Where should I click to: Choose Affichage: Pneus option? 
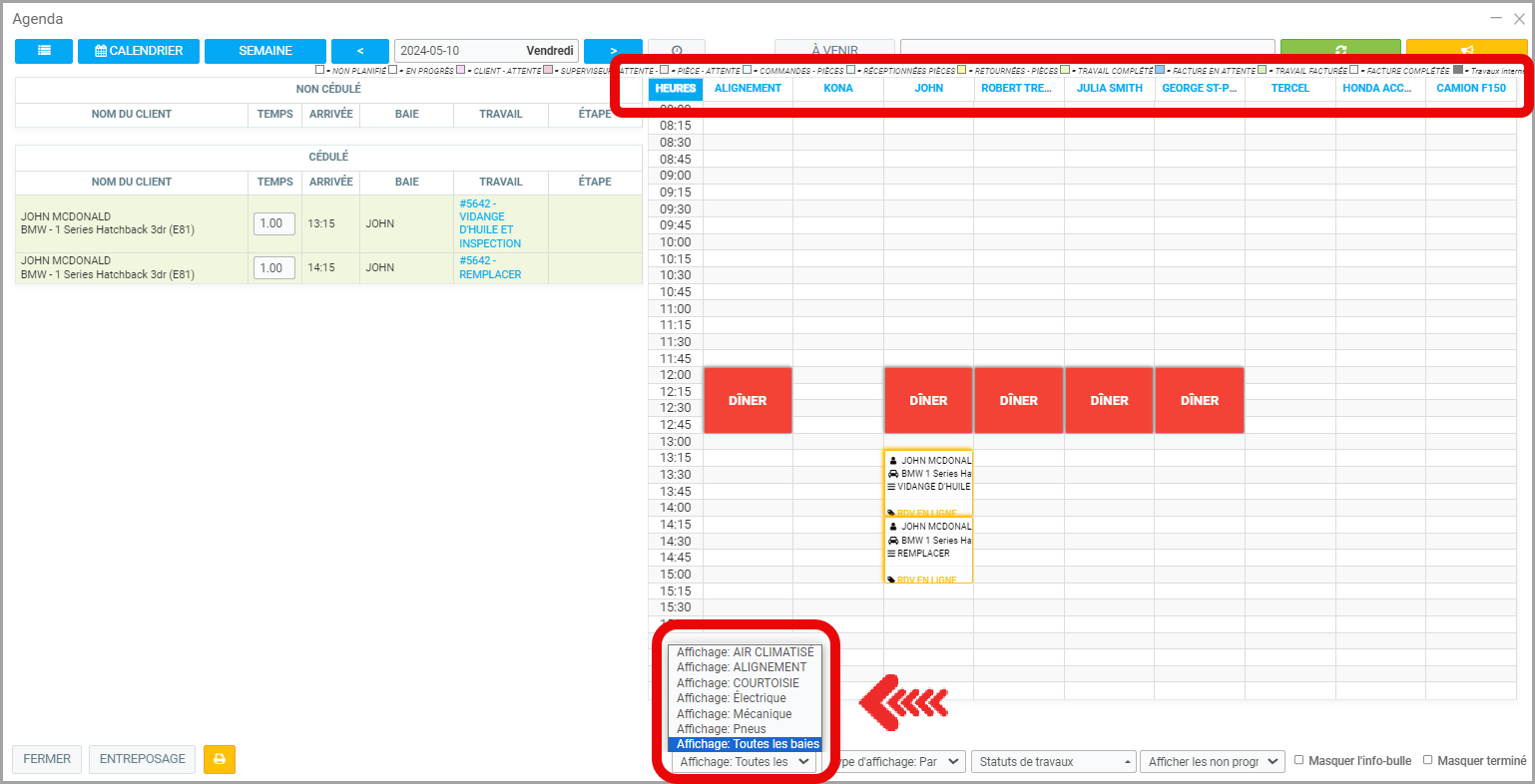(722, 729)
